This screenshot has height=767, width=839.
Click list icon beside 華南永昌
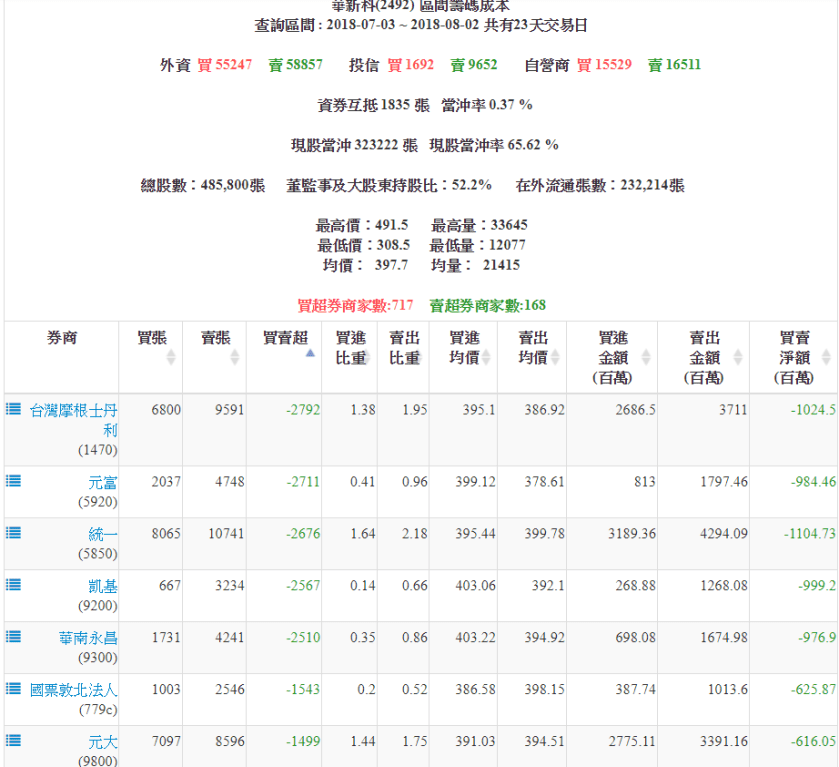[14, 637]
